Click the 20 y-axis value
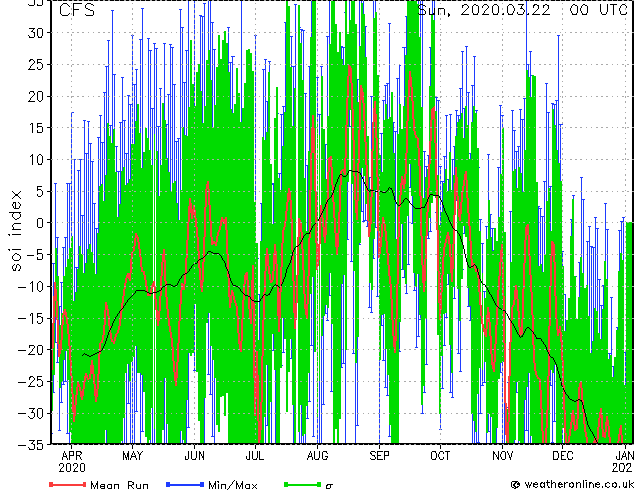634x490 pixels. 36,96
